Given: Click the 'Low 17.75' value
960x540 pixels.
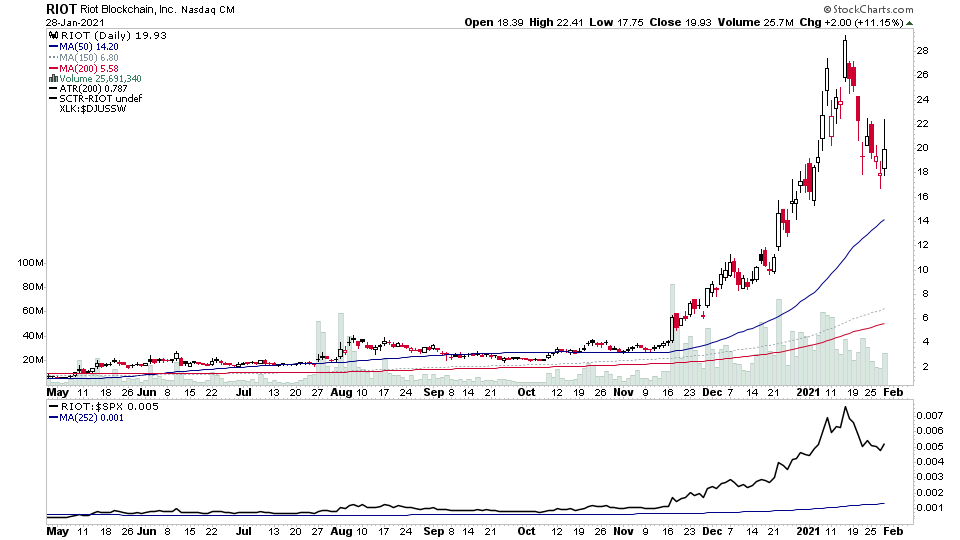Looking at the screenshot, I should coord(616,22).
